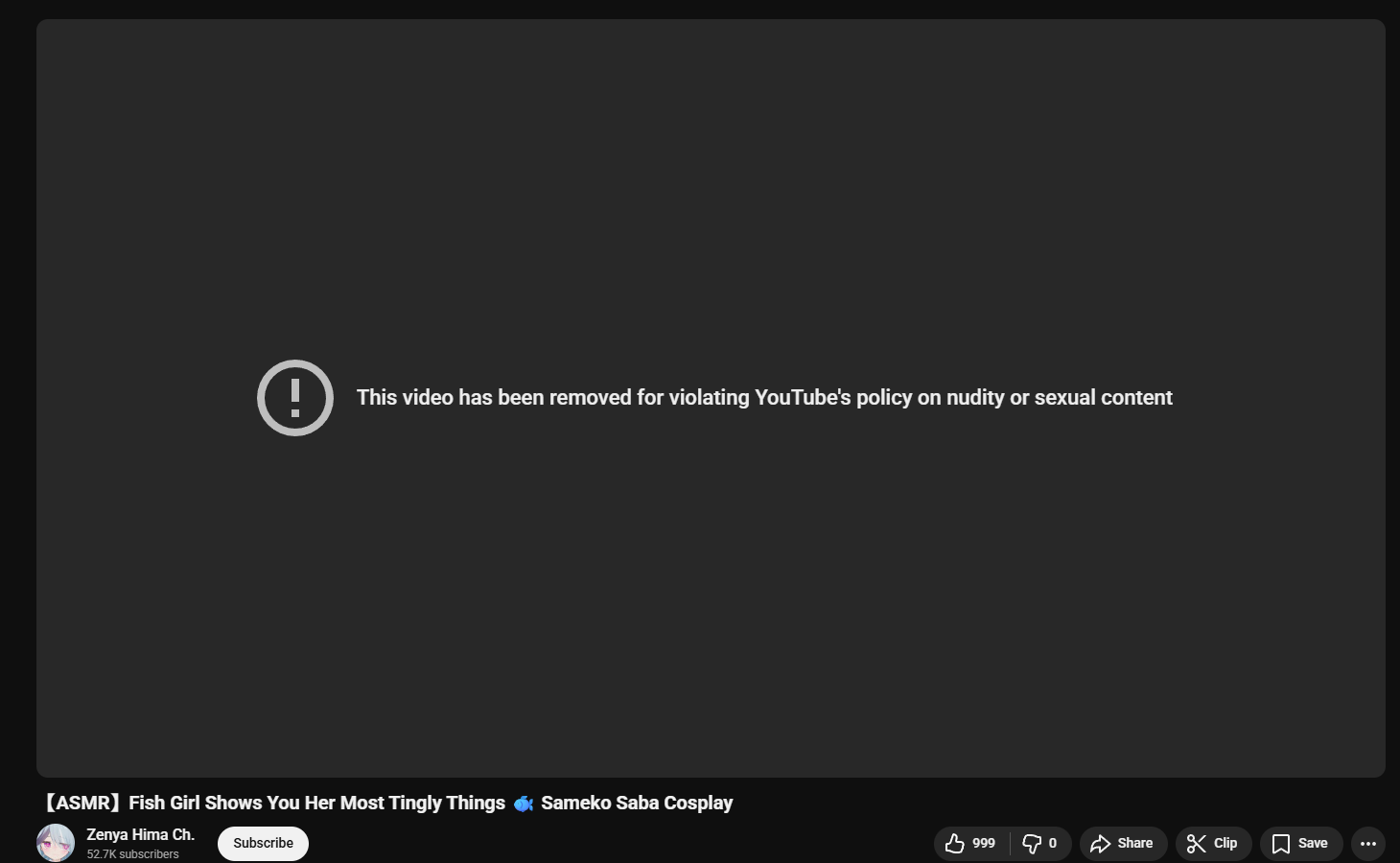Share this video
This screenshot has width=1400, height=863.
[1123, 844]
